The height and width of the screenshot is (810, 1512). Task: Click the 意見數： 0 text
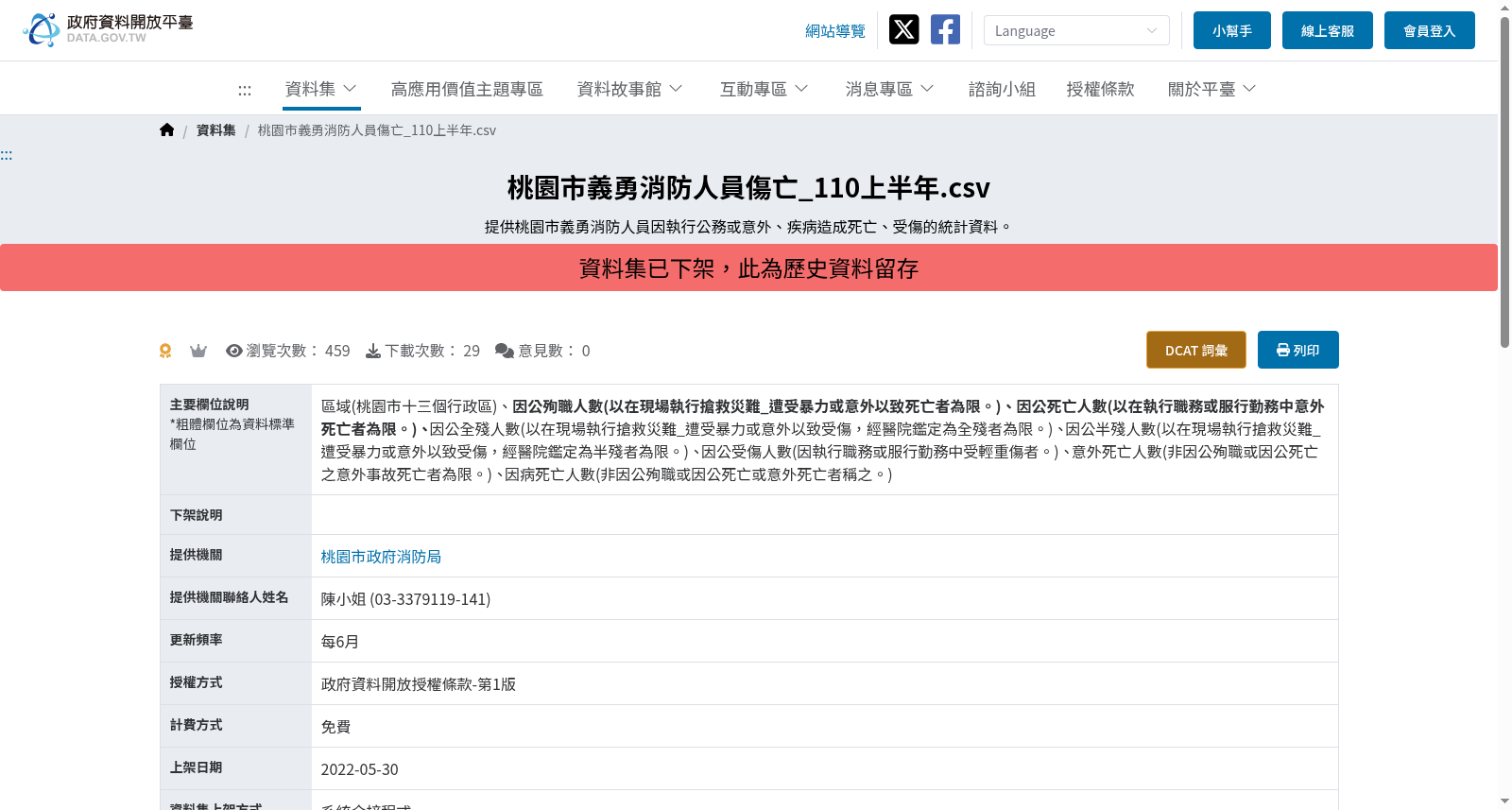pos(554,351)
